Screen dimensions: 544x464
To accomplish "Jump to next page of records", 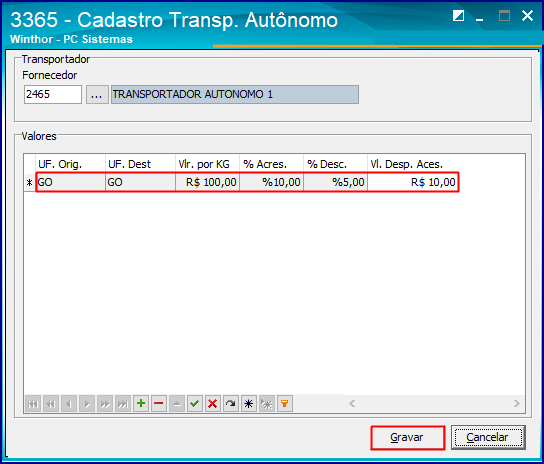I will pos(105,404).
